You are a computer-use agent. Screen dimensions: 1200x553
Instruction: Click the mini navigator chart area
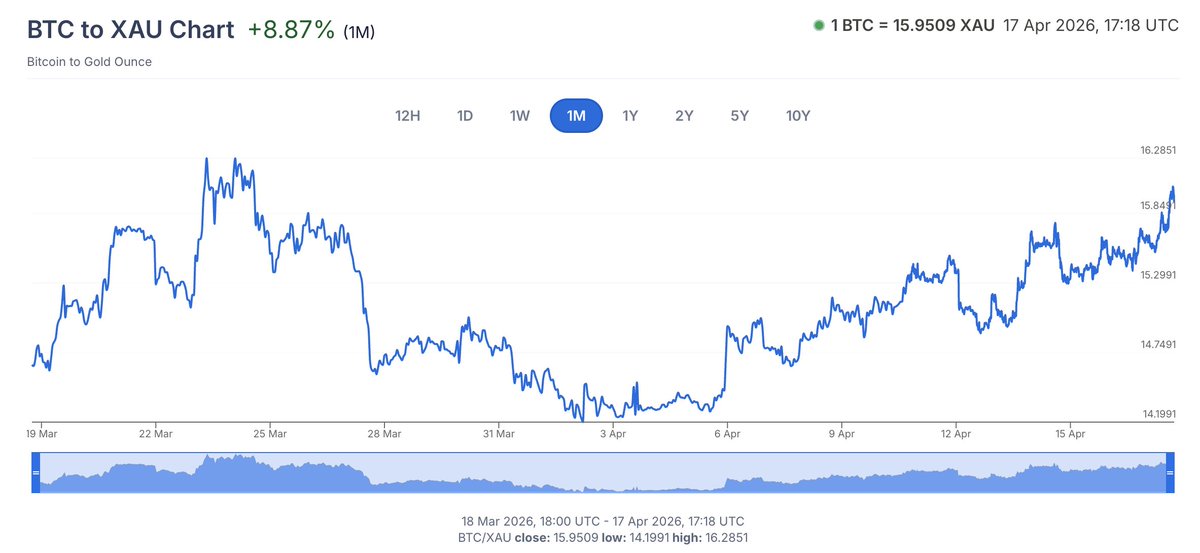tap(600, 473)
